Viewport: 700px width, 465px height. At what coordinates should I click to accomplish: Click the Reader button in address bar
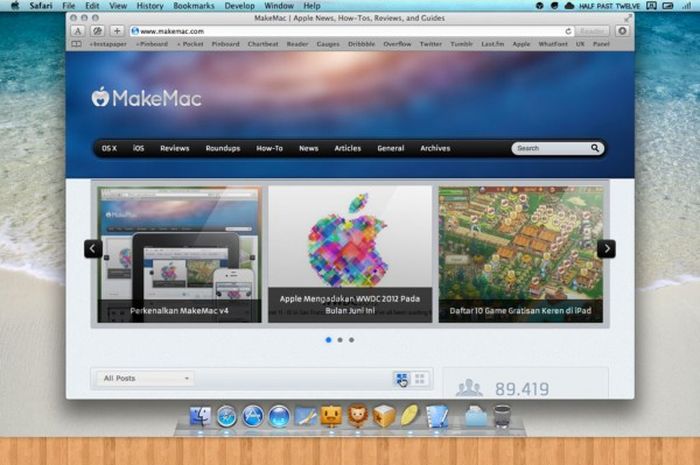click(592, 31)
